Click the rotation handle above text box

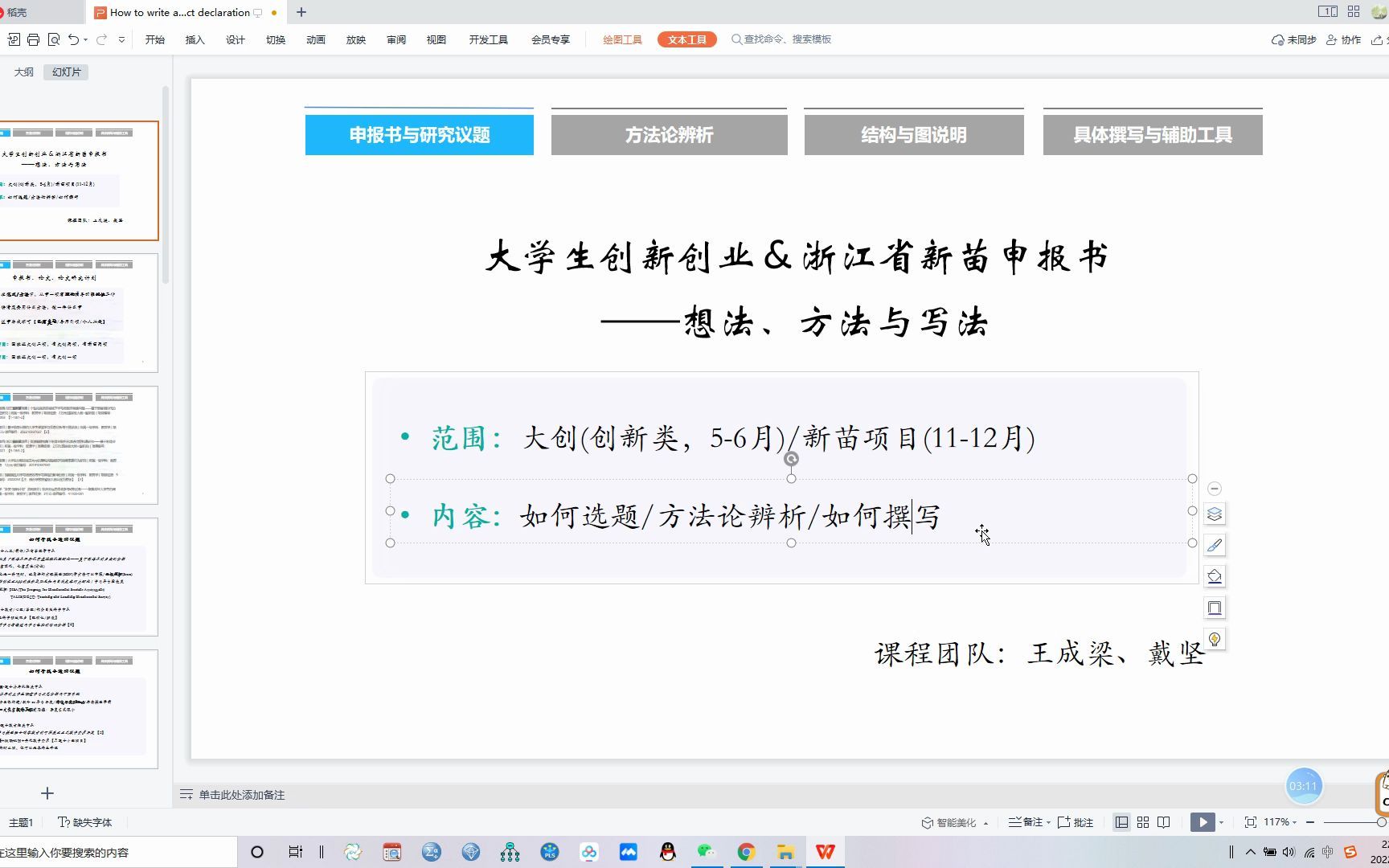(791, 459)
